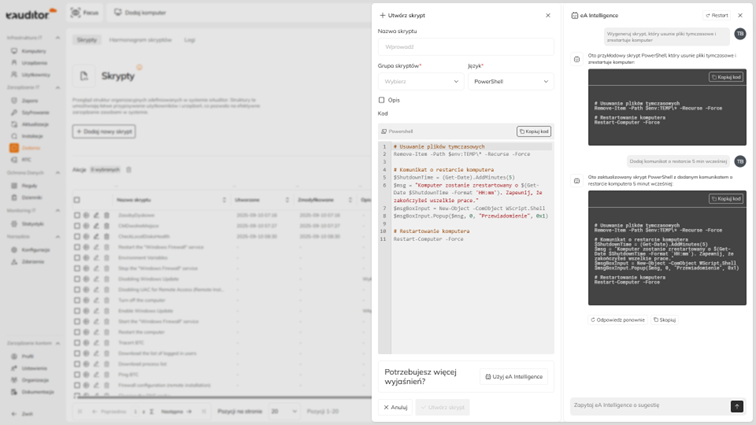Copy code from the script editor
Screen dimensions: 756x425
533,131
